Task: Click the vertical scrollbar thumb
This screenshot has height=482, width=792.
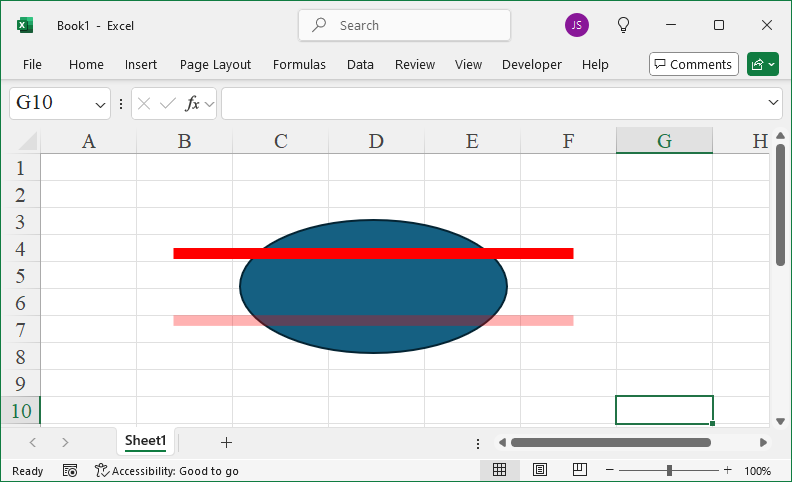Action: [x=780, y=204]
